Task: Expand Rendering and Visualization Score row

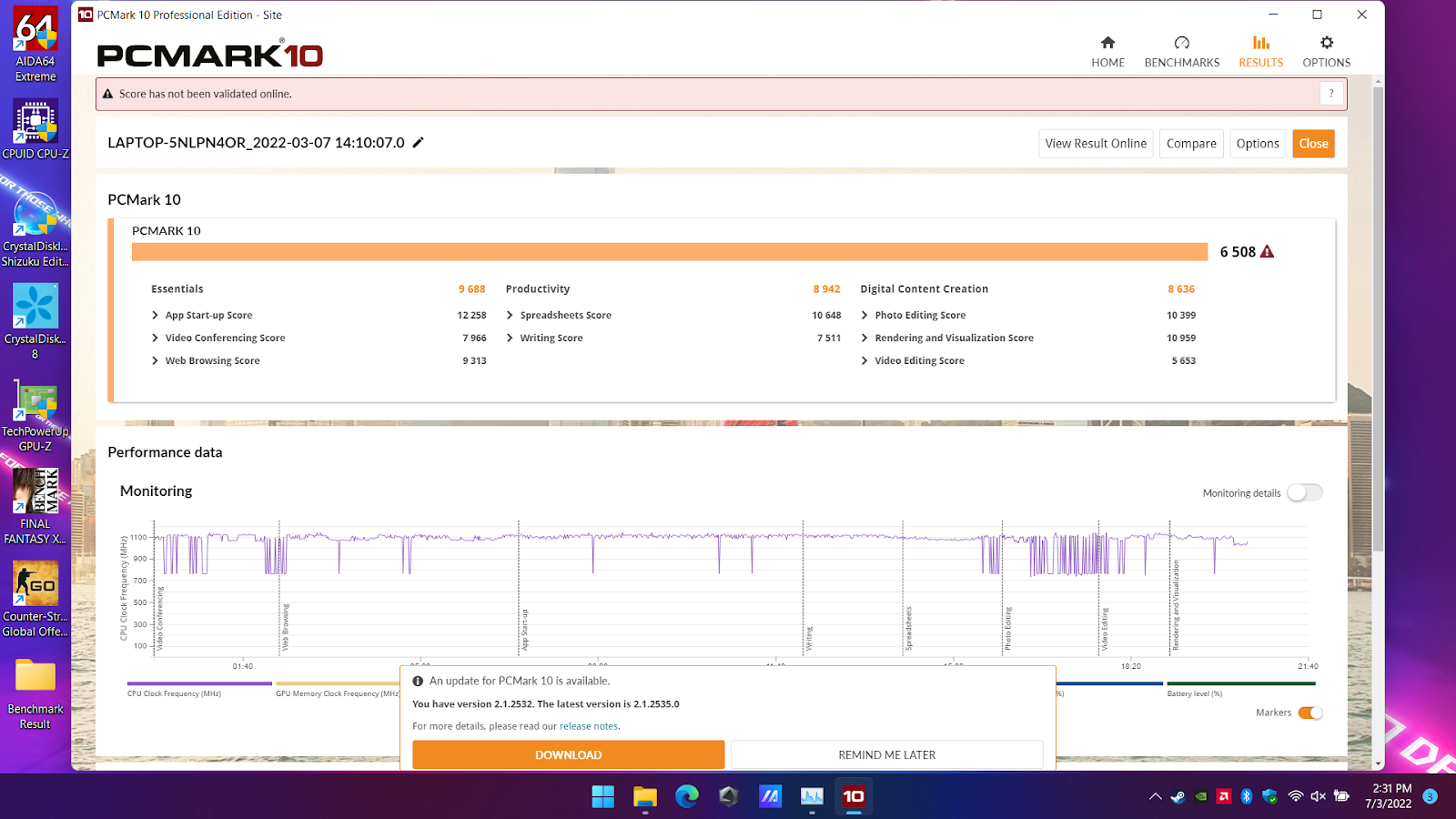Action: (x=864, y=338)
